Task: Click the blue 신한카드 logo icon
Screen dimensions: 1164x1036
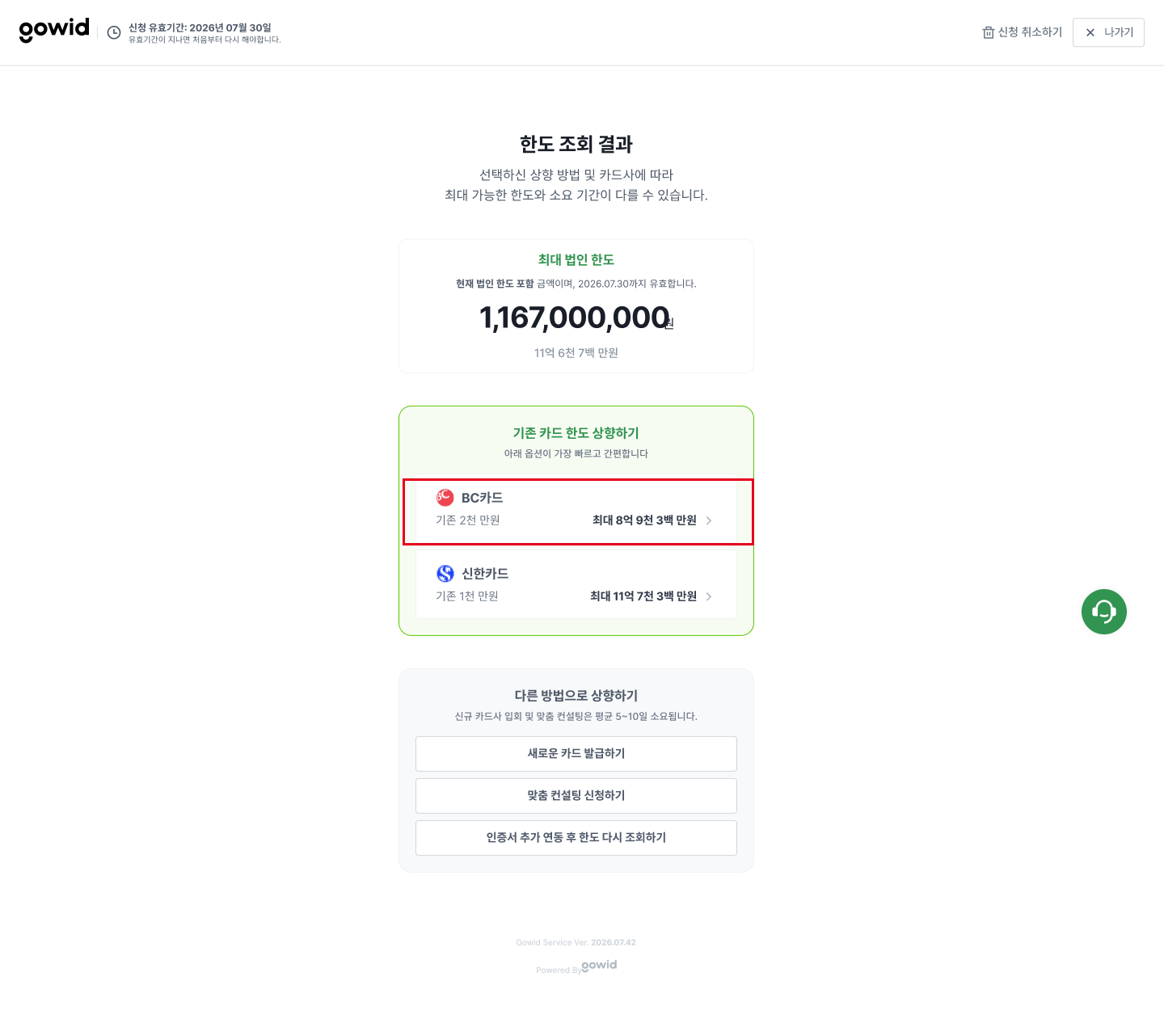Action: (445, 573)
